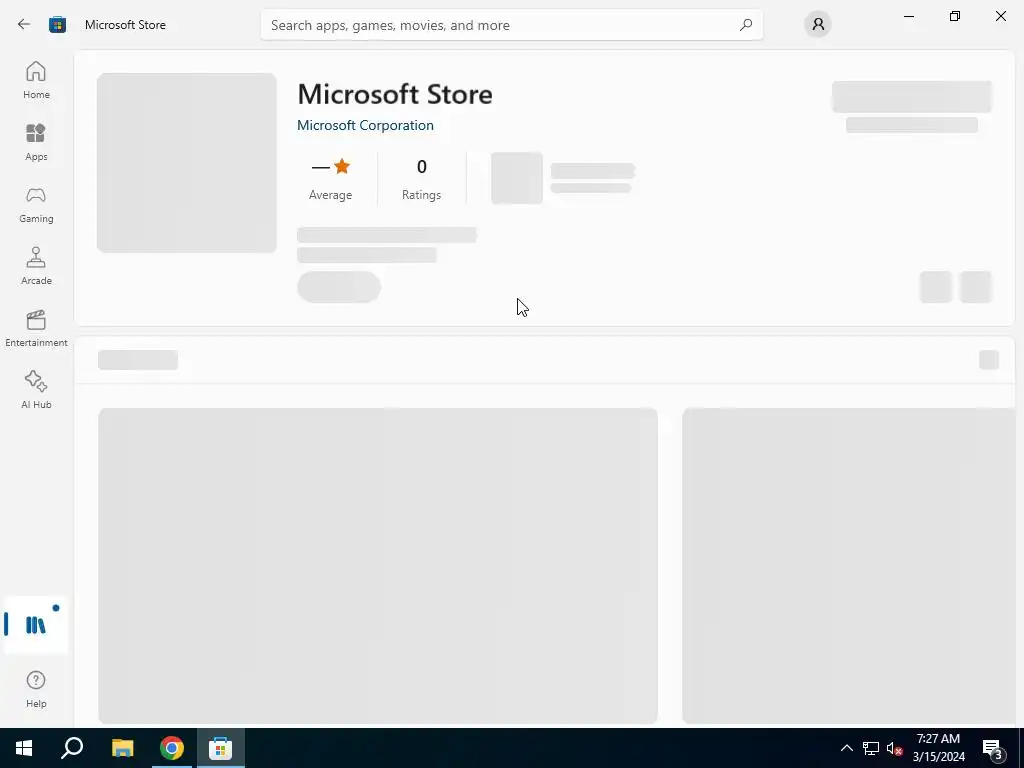The width and height of the screenshot is (1024, 768).
Task: Open the Home section in sidebar
Action: click(36, 80)
